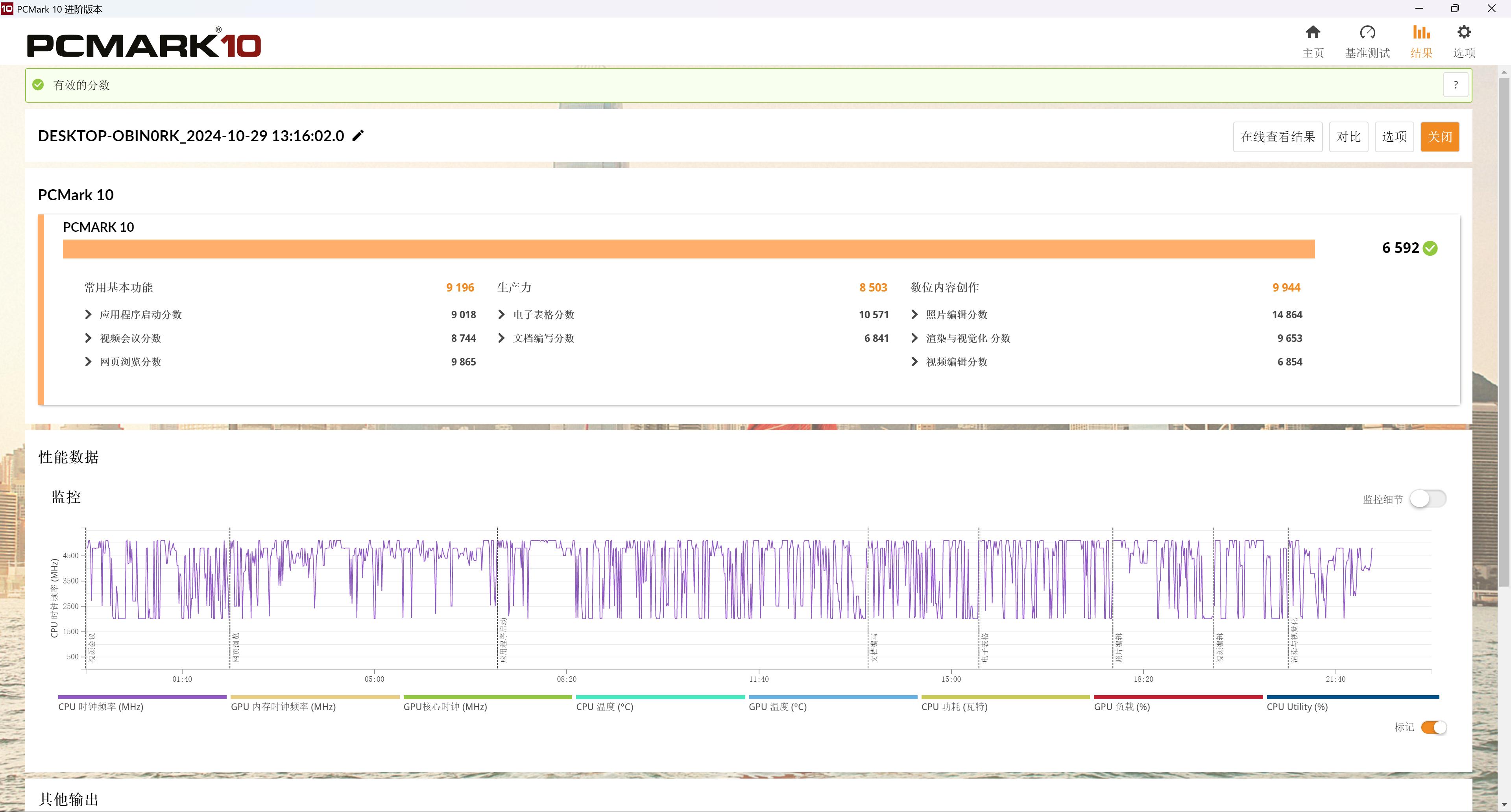Expand 照片编辑分数 chevron
Viewport: 1511px width, 812px height.
(914, 315)
